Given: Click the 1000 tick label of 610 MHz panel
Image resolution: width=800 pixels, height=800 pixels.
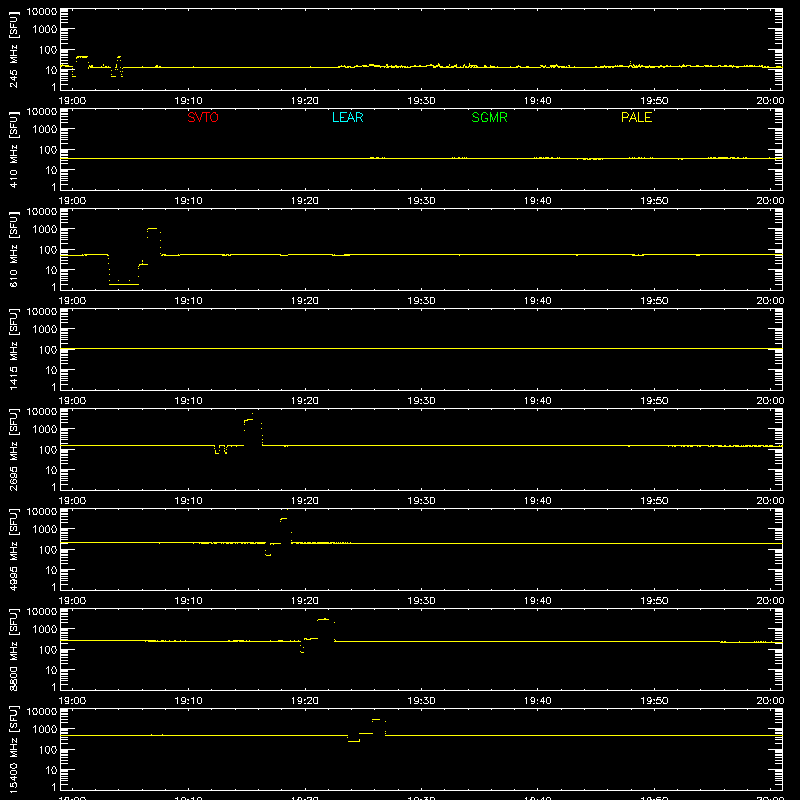Looking at the screenshot, I should click(45, 230).
